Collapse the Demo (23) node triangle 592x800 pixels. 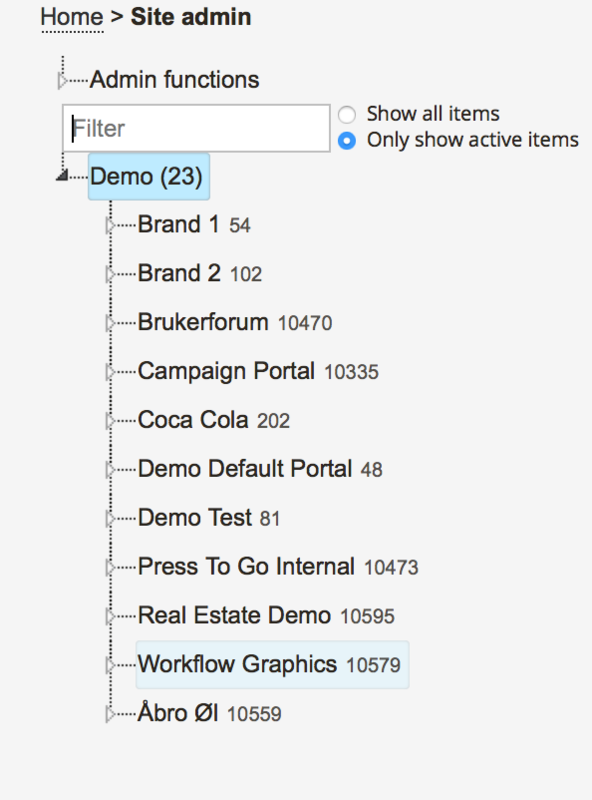[62, 175]
